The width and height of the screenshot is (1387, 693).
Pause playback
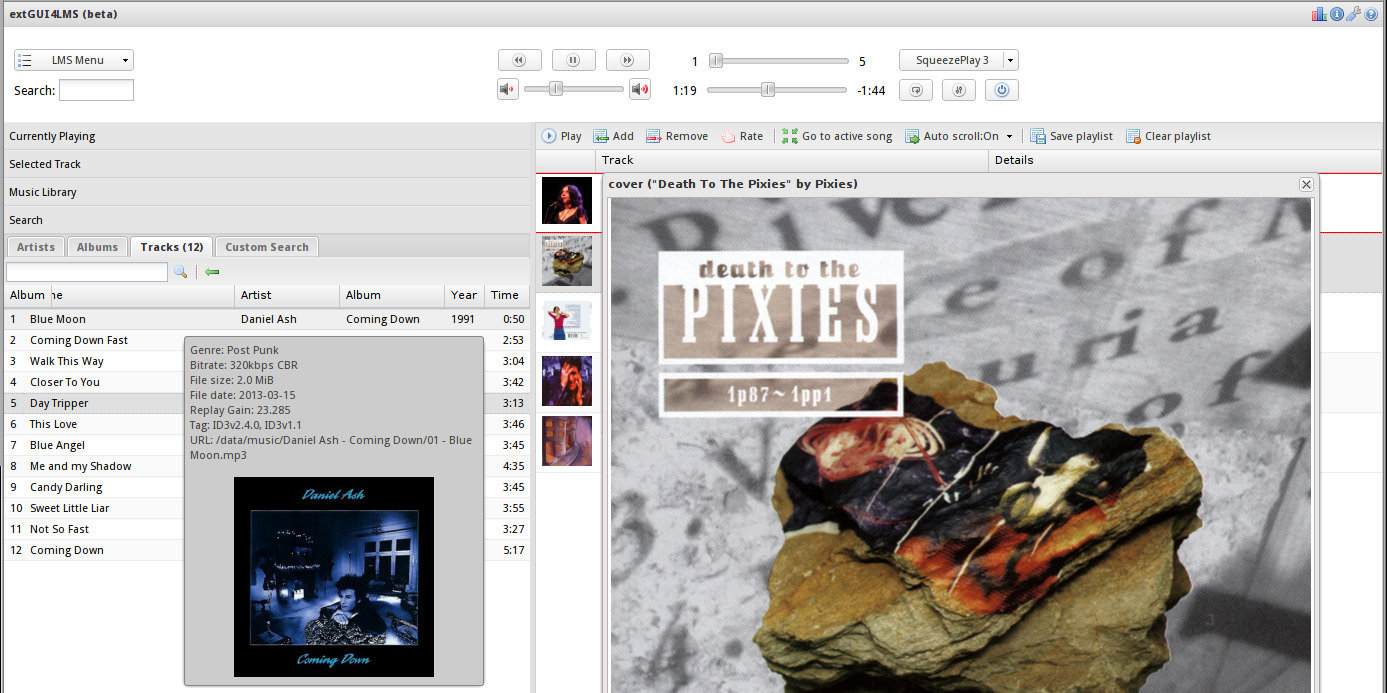573,60
